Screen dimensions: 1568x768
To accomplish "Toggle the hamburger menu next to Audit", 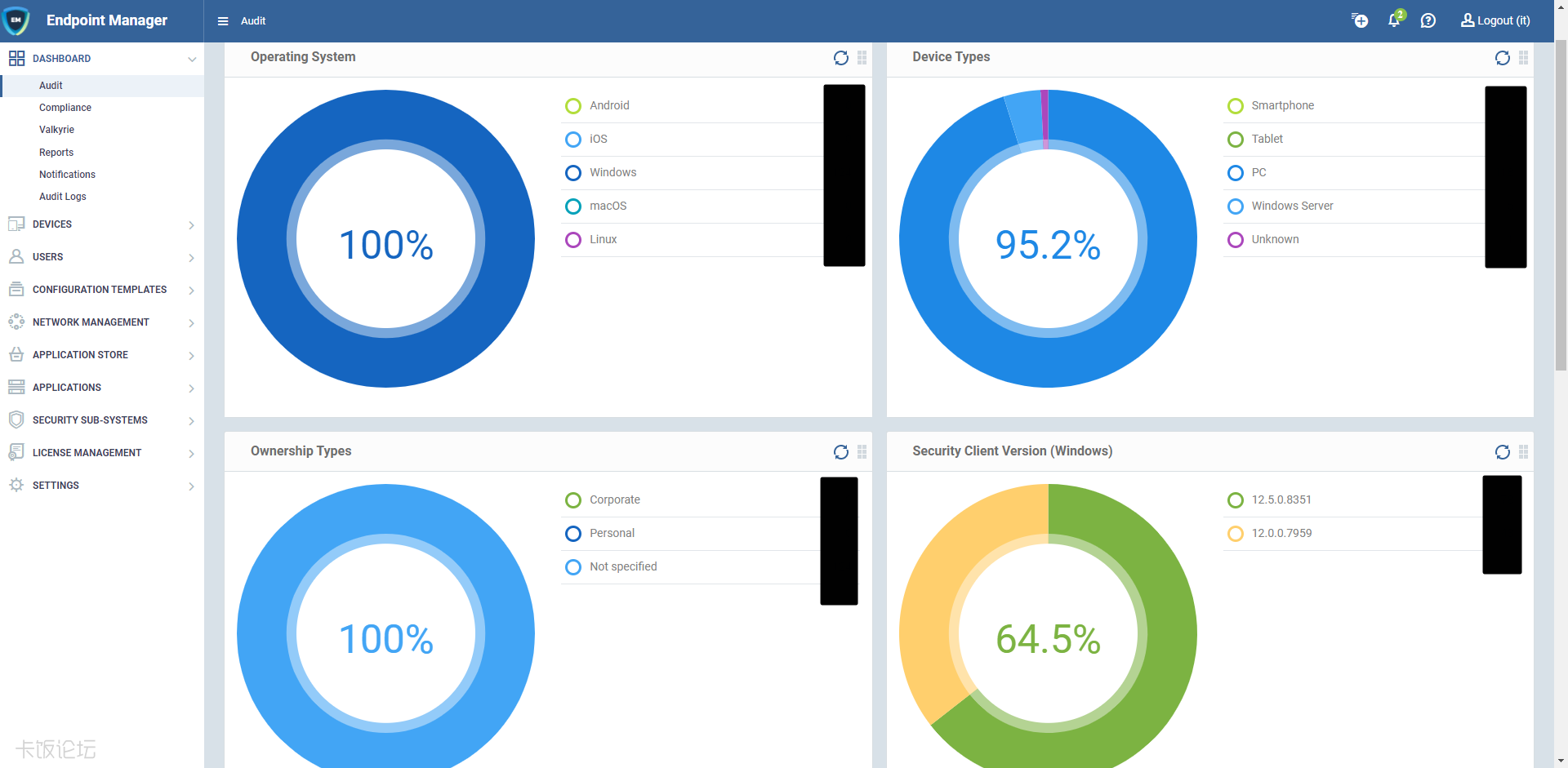I will (x=223, y=21).
